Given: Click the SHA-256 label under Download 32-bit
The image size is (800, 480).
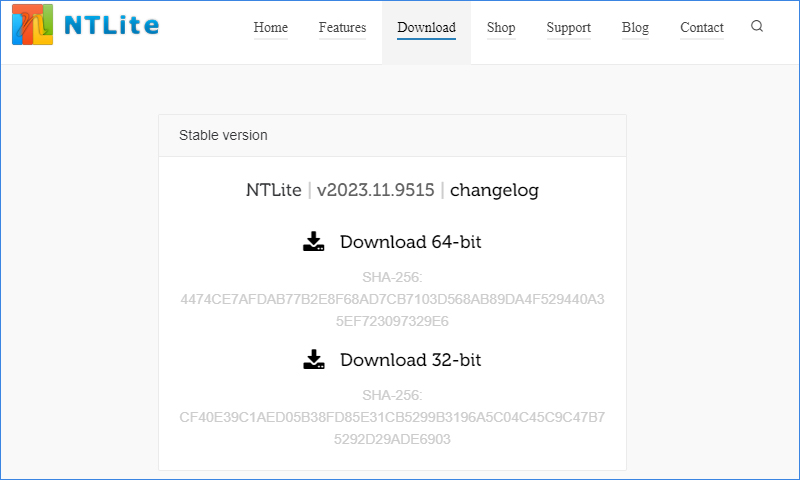Looking at the screenshot, I should click(x=392, y=395).
